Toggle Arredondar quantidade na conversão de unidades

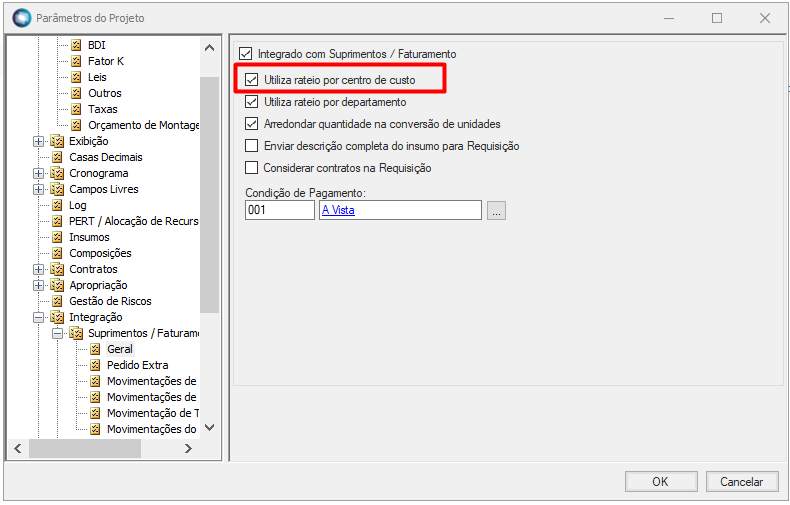click(252, 124)
